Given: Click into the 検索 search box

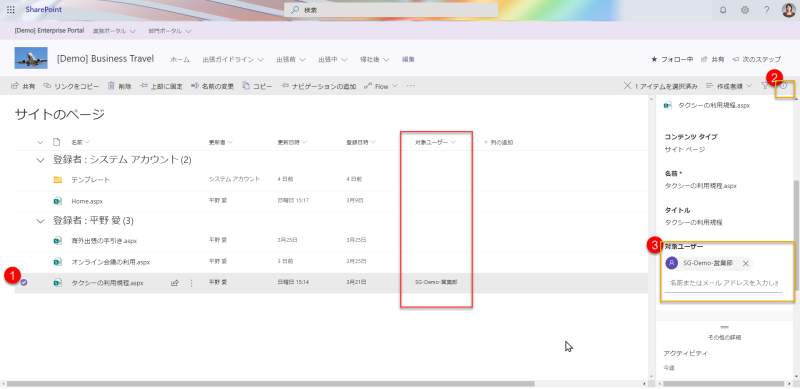Looking at the screenshot, I should coord(391,10).
